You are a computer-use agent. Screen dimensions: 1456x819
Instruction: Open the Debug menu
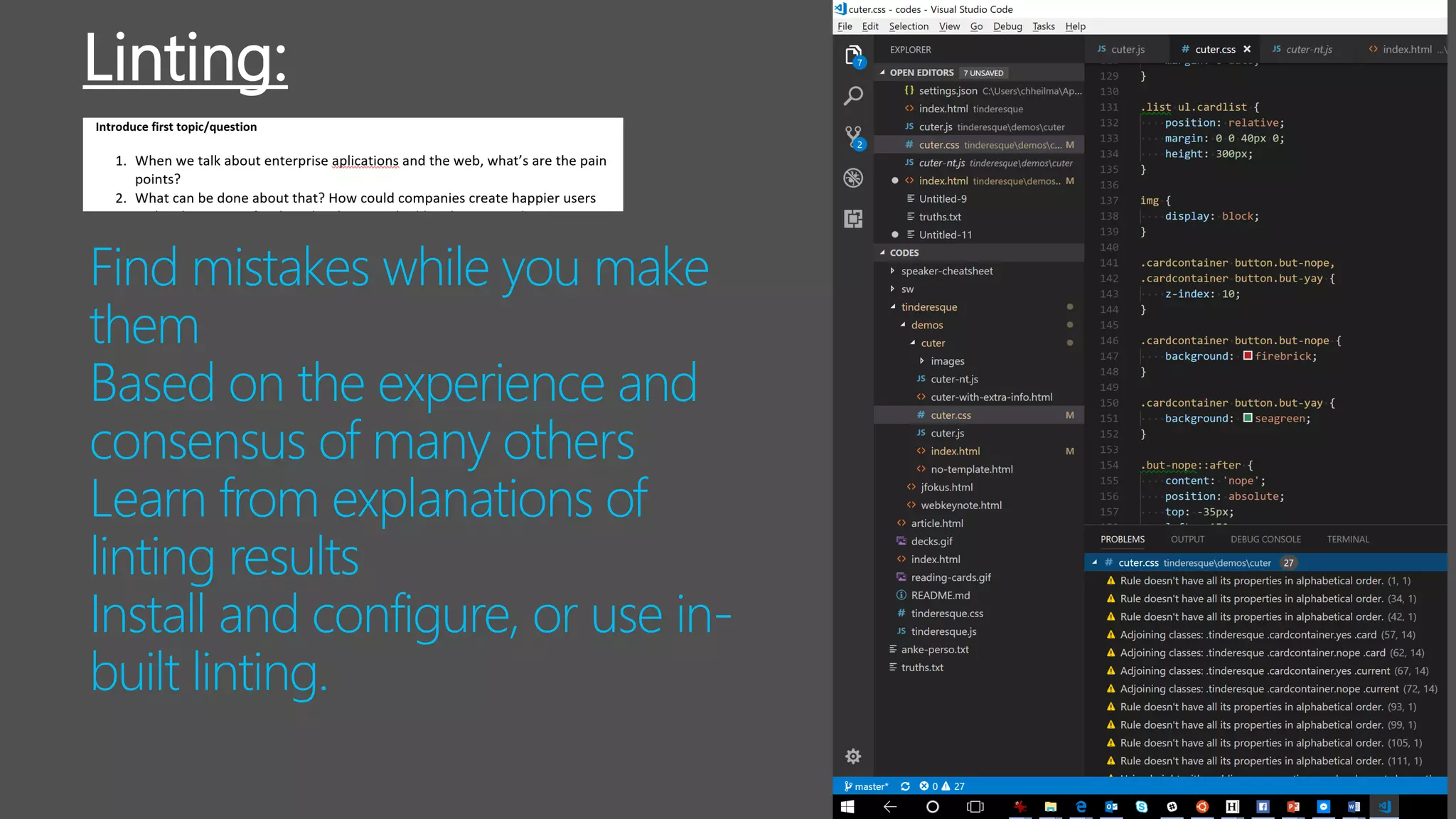pyautogui.click(x=1007, y=26)
